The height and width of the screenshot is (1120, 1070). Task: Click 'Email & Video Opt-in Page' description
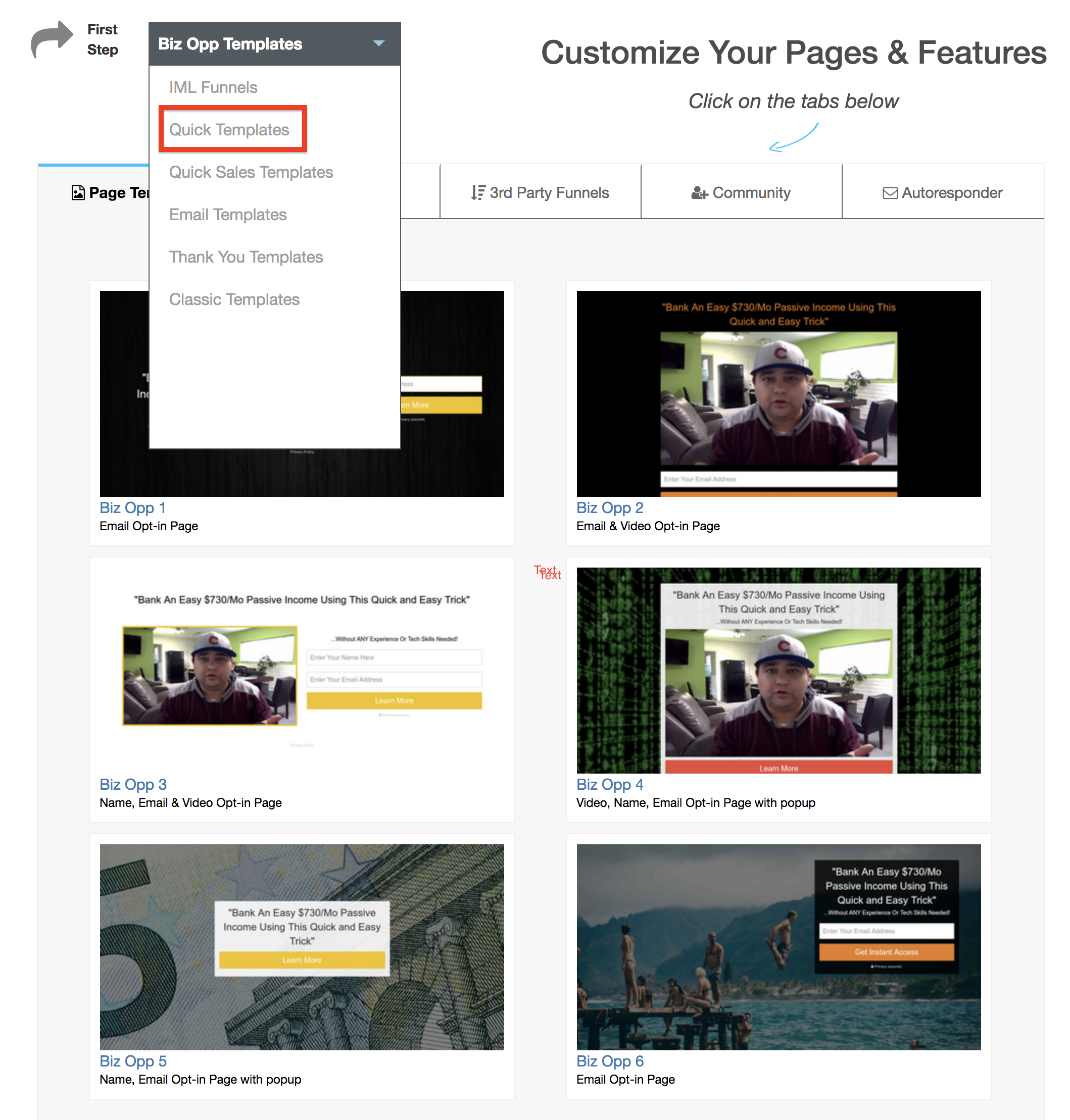click(648, 526)
